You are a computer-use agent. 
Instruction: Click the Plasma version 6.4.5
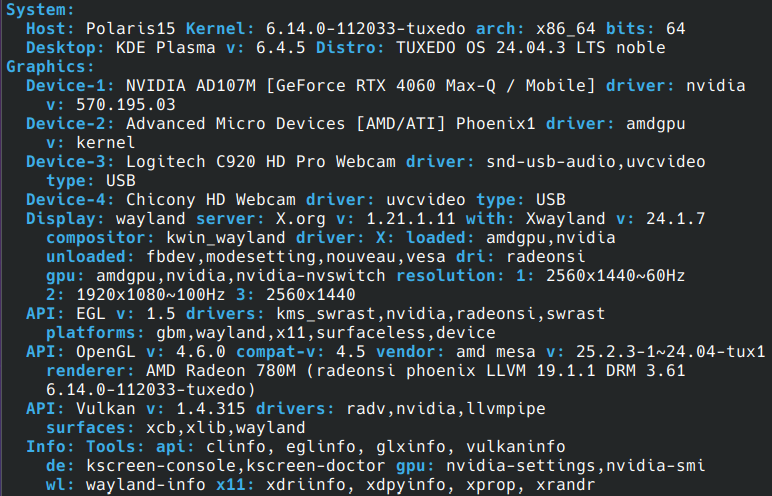(281, 48)
